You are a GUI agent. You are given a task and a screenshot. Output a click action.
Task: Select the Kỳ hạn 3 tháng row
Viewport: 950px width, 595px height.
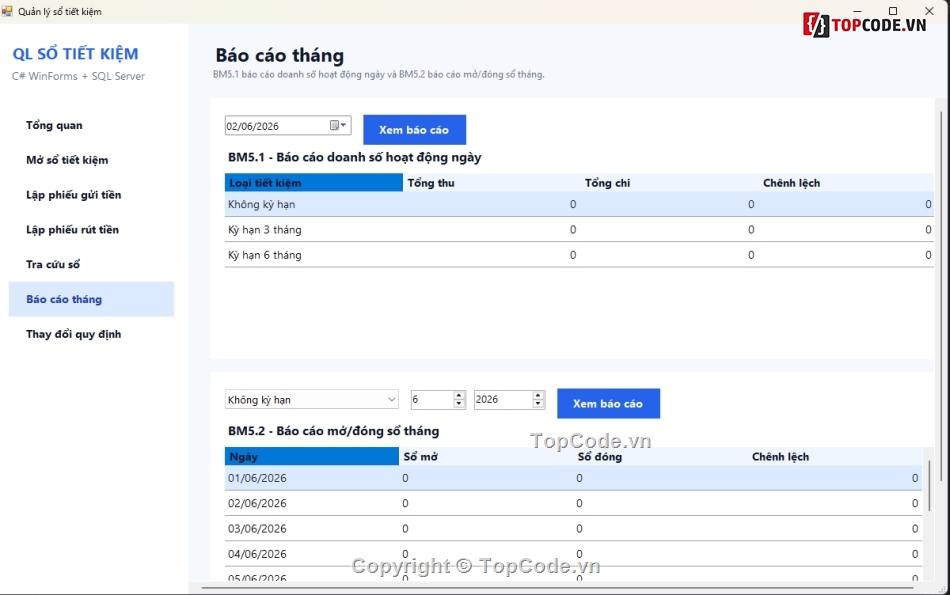pyautogui.click(x=579, y=230)
